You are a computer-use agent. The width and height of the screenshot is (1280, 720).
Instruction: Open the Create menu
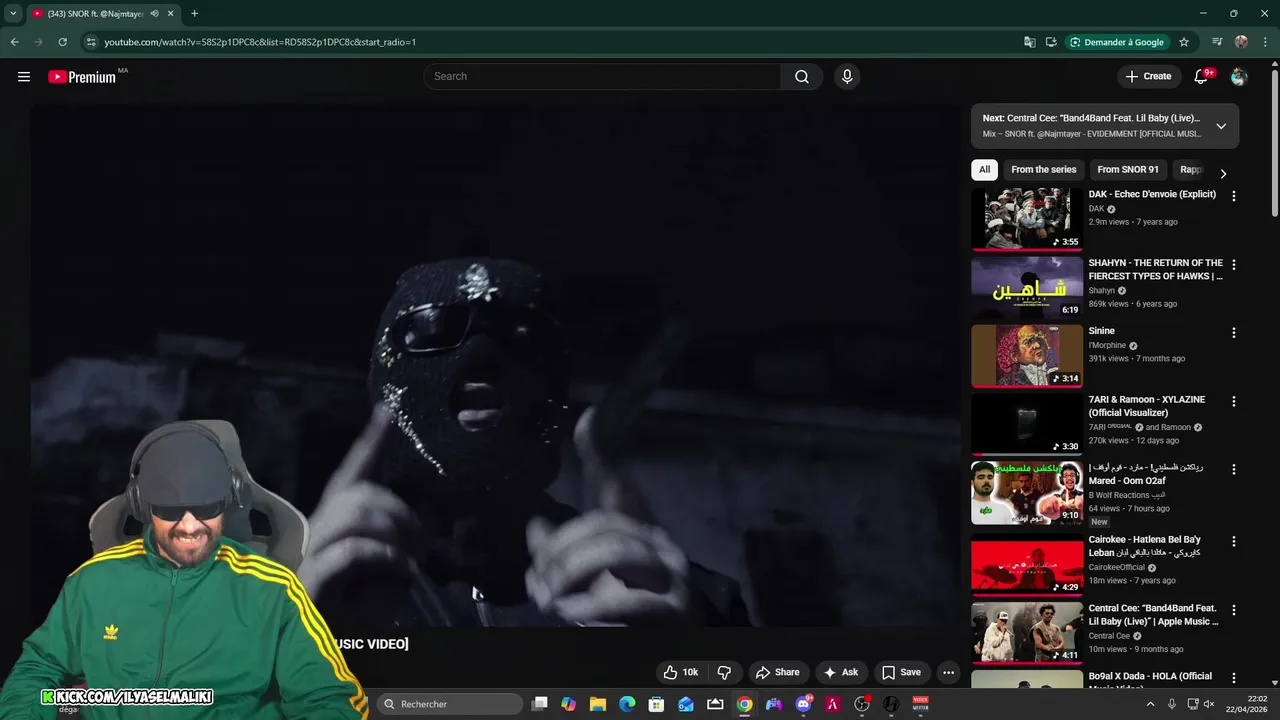point(1148,77)
